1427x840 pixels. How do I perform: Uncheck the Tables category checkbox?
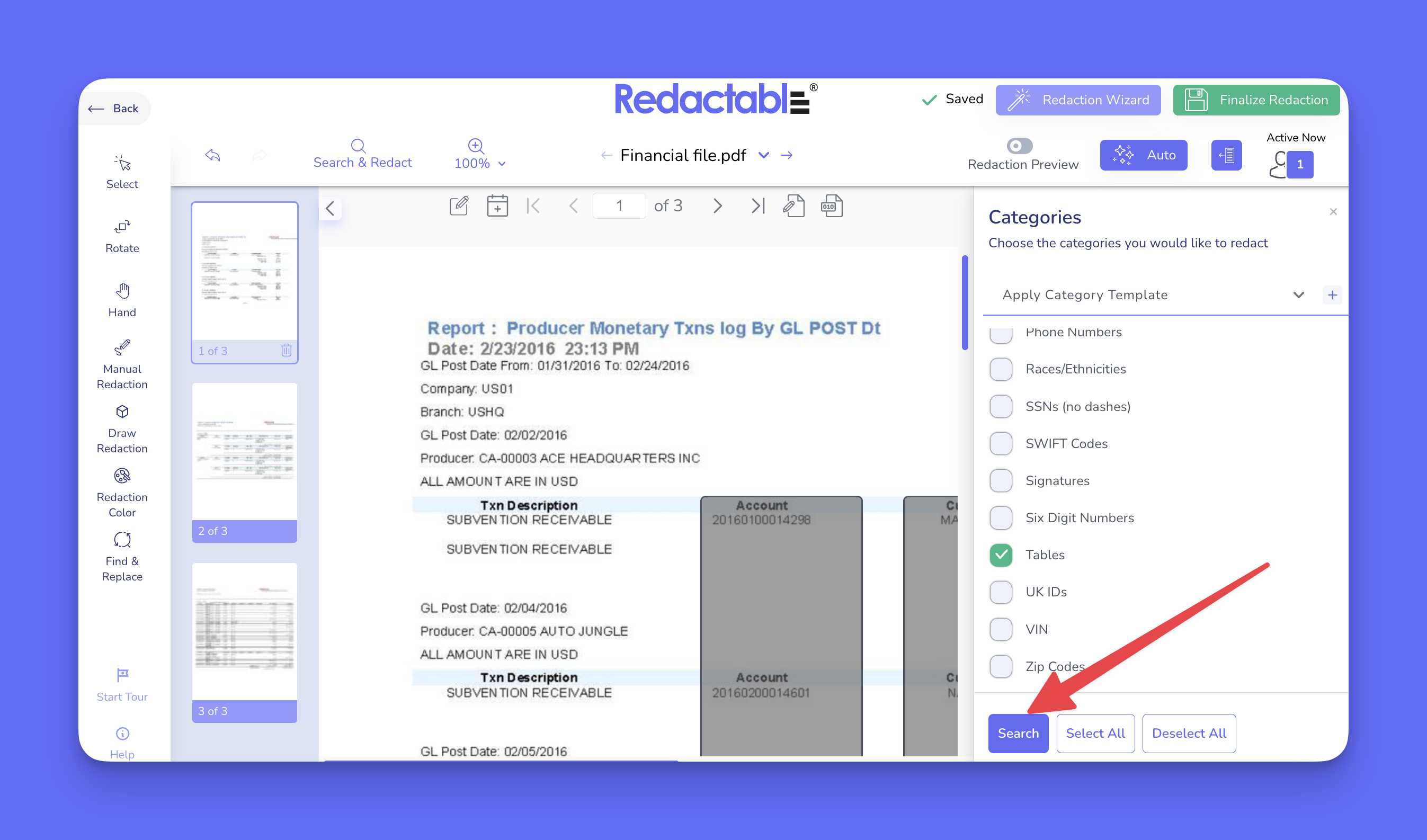tap(1001, 555)
